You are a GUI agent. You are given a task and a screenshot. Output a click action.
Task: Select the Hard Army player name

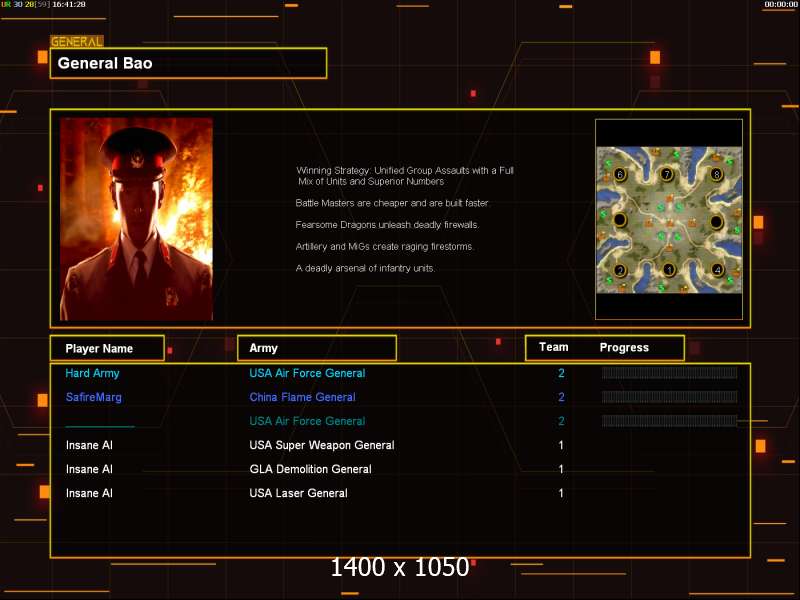(92, 373)
